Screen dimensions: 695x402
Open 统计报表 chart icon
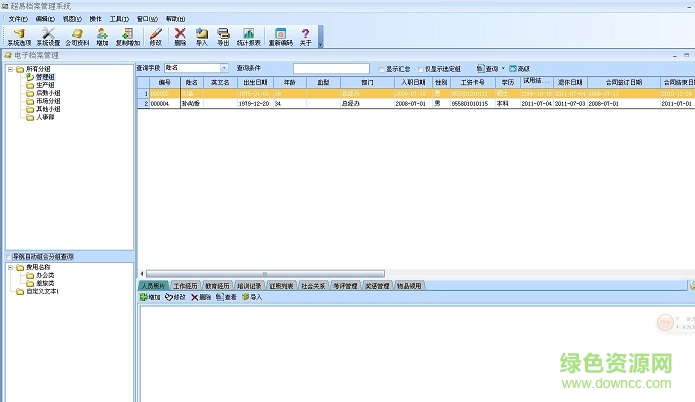point(249,36)
